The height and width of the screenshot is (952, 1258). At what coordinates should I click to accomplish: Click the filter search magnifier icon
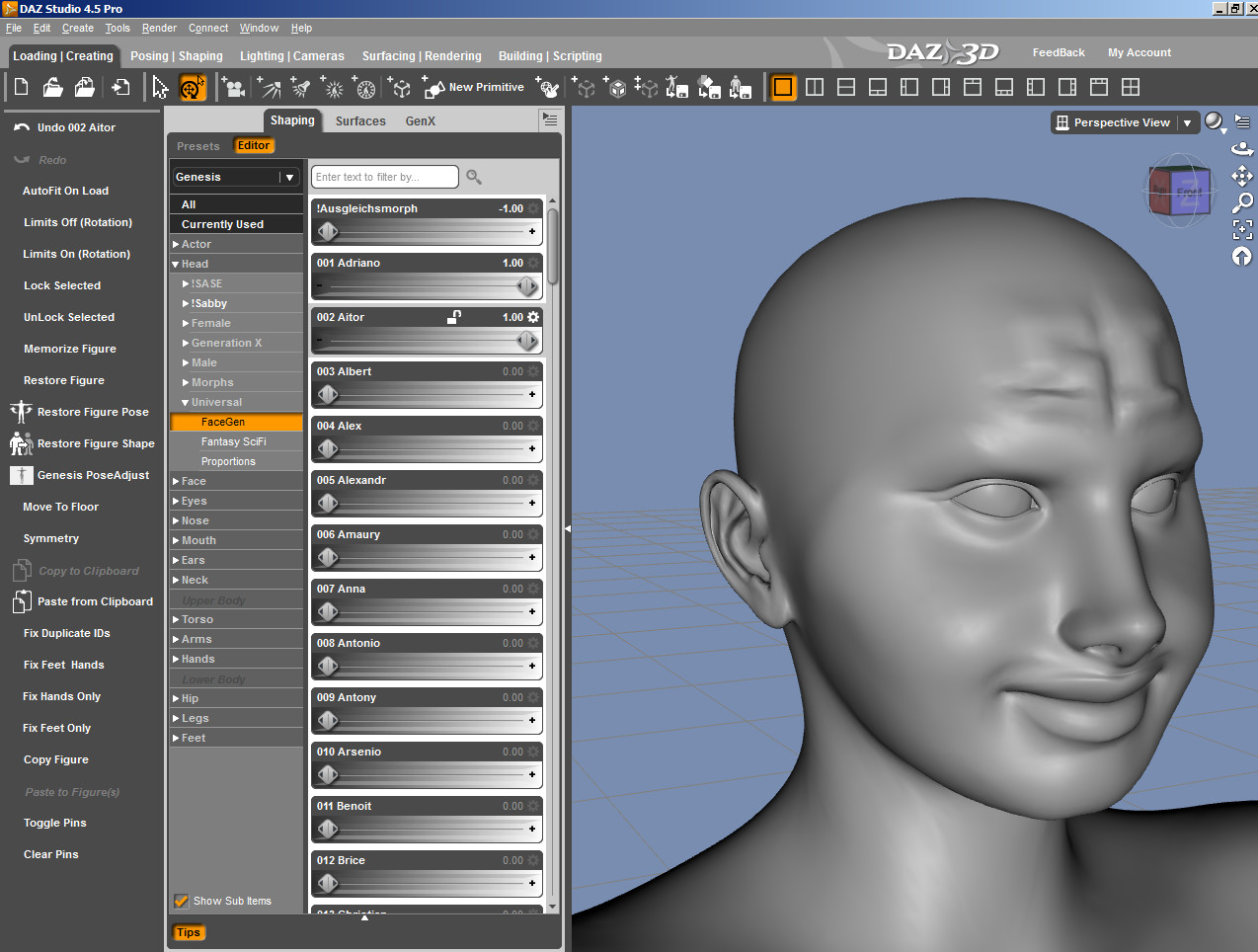[474, 177]
